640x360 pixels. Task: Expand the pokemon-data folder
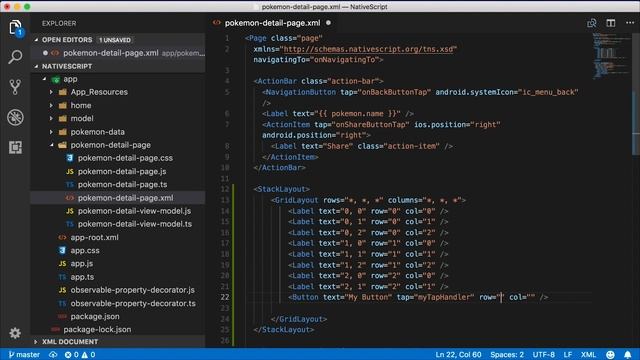pyautogui.click(x=51, y=132)
